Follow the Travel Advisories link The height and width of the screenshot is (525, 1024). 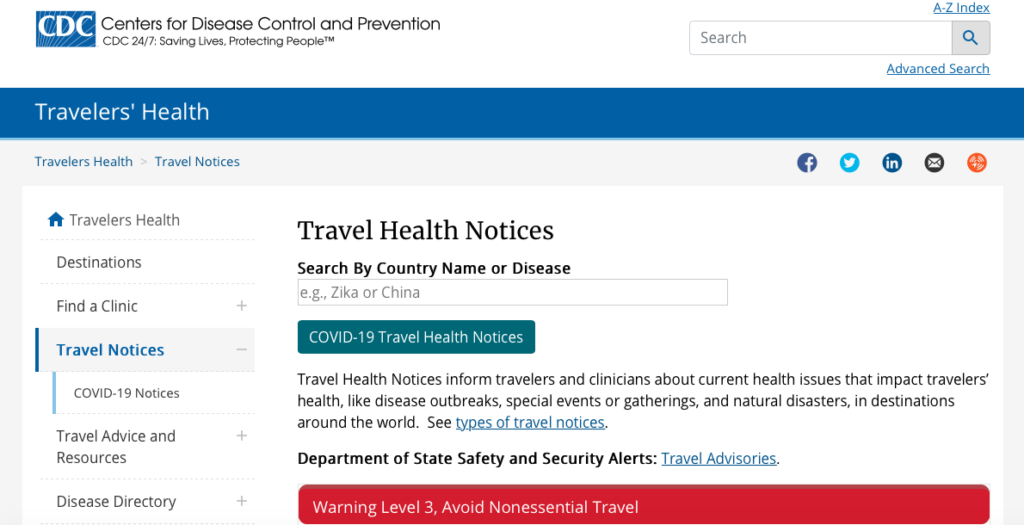coord(718,458)
